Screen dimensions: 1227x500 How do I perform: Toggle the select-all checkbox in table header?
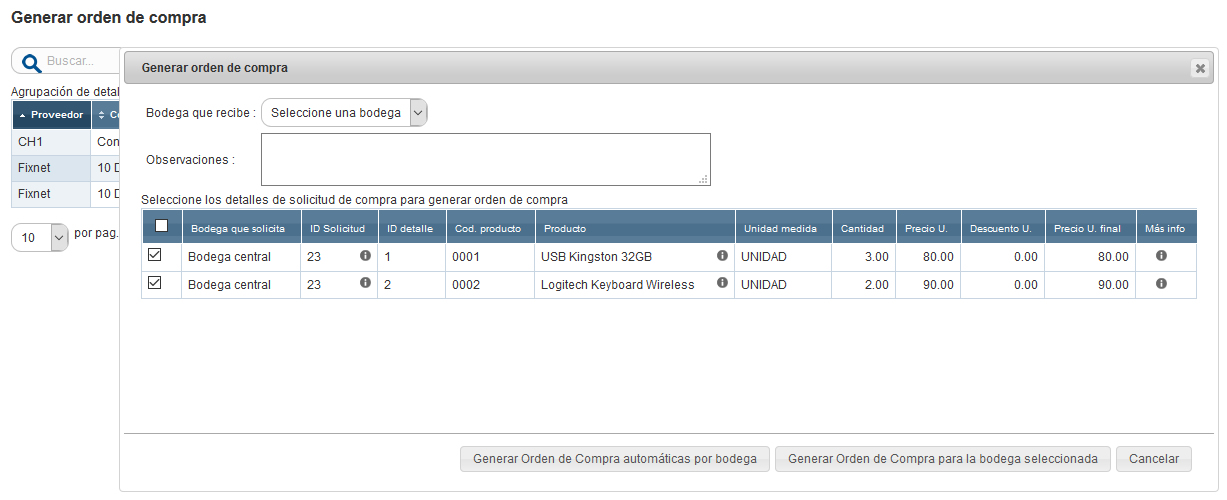click(161, 226)
